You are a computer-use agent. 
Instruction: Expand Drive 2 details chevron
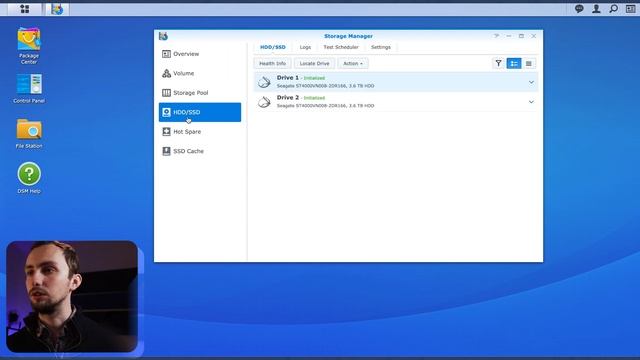tap(531, 102)
